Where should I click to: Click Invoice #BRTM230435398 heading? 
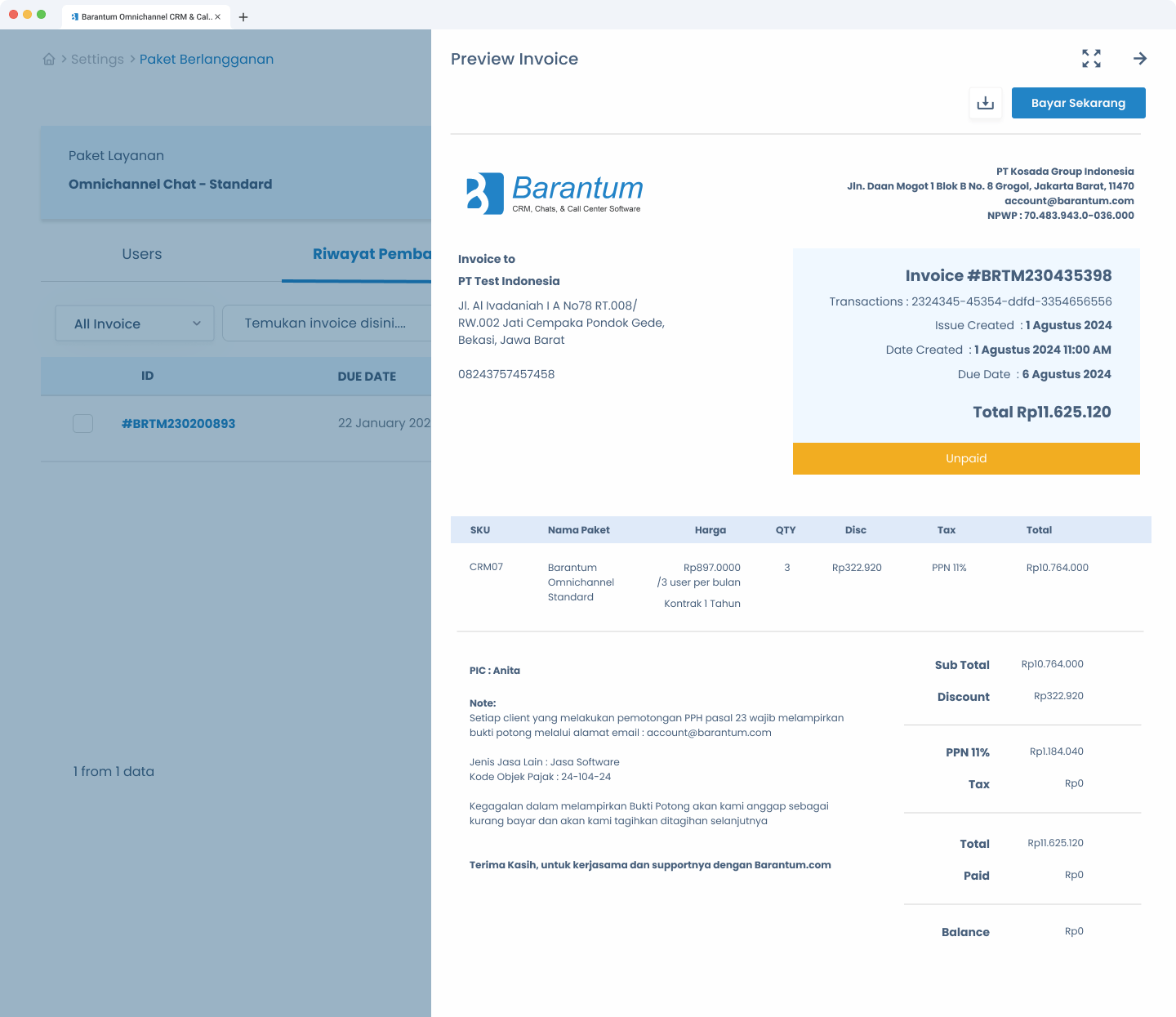pyautogui.click(x=1009, y=276)
